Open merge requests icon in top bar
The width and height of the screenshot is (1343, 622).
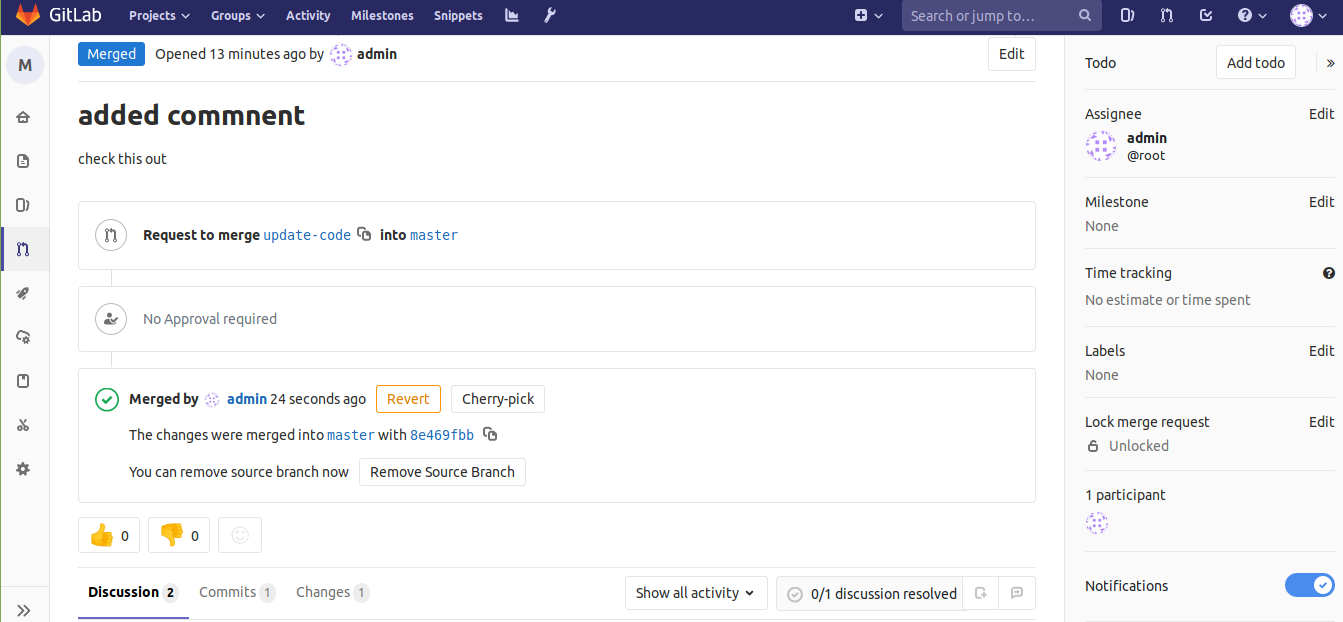[1166, 15]
